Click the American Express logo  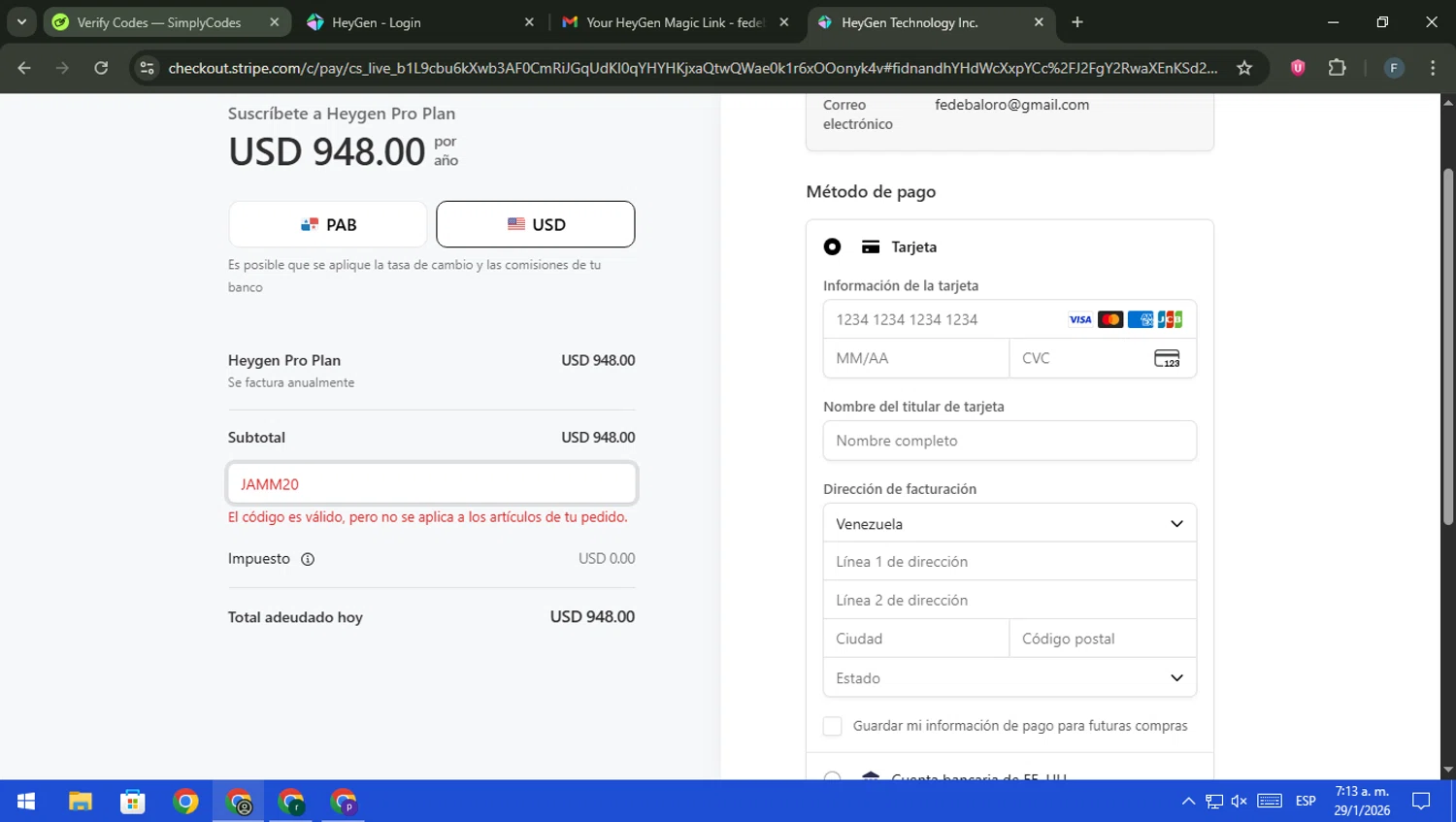click(x=1141, y=319)
